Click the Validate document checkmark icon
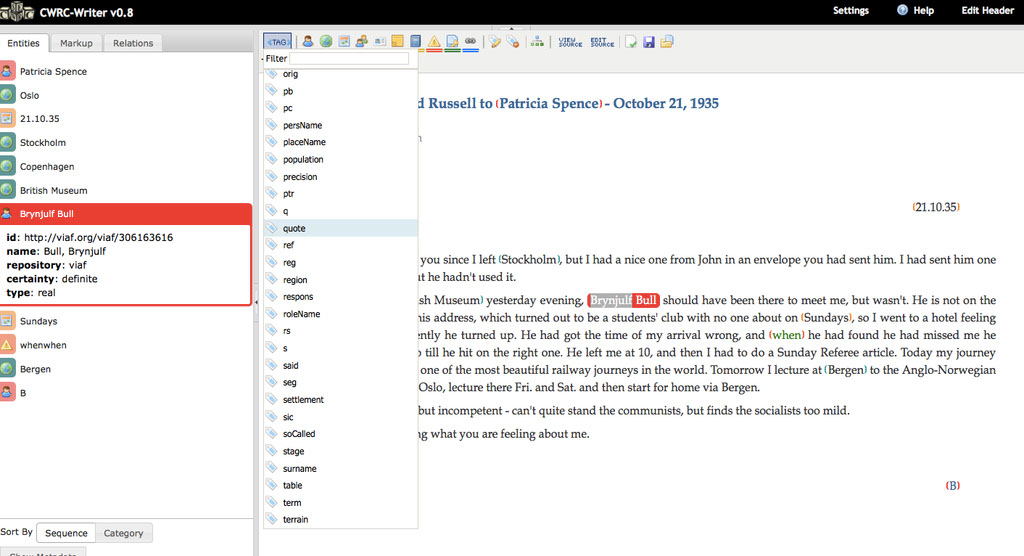 click(630, 41)
